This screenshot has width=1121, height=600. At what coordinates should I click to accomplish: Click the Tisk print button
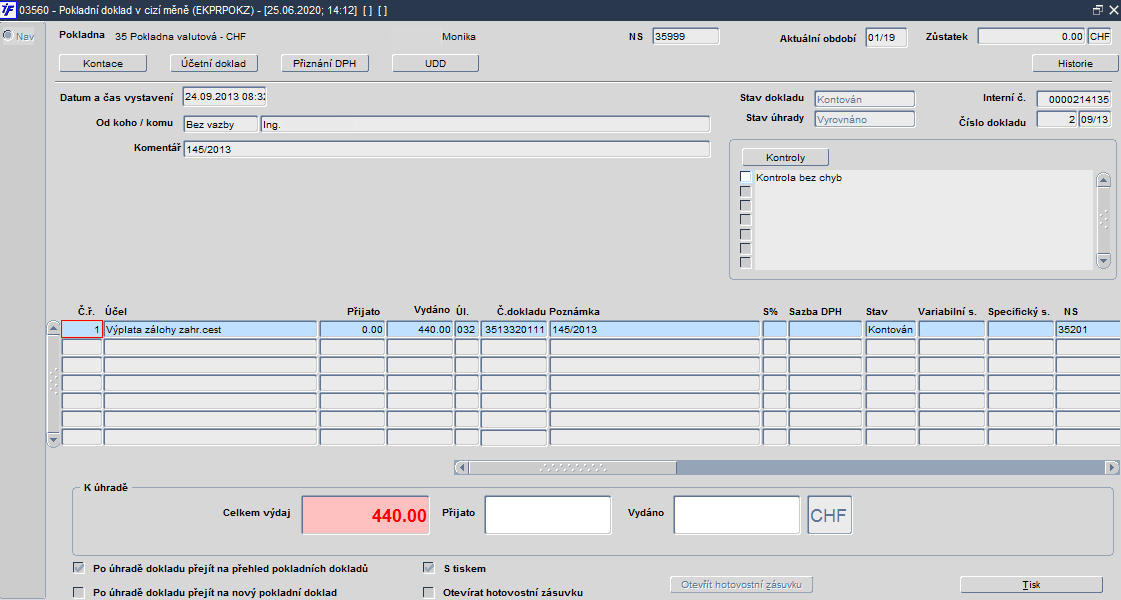(x=1031, y=584)
